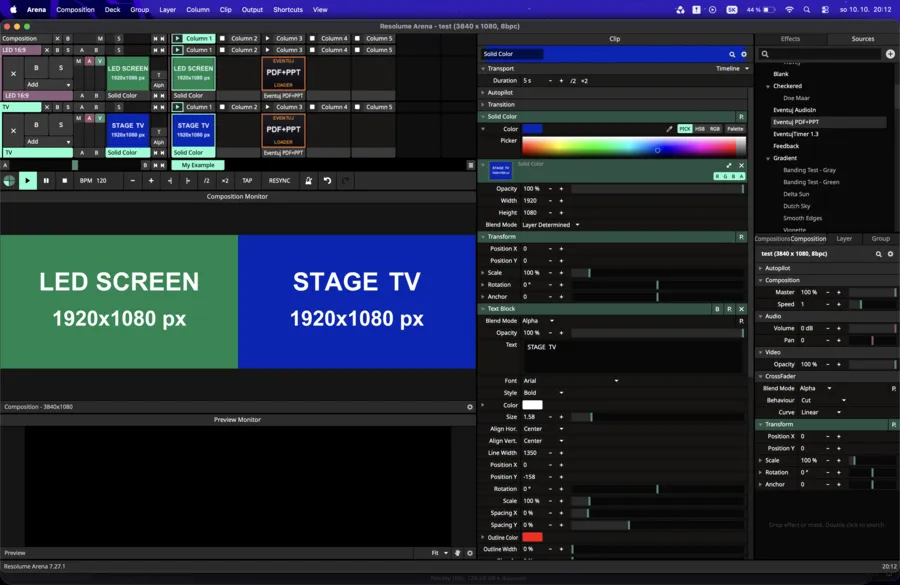Open the macOS Control Center icon

pyautogui.click(x=825, y=10)
